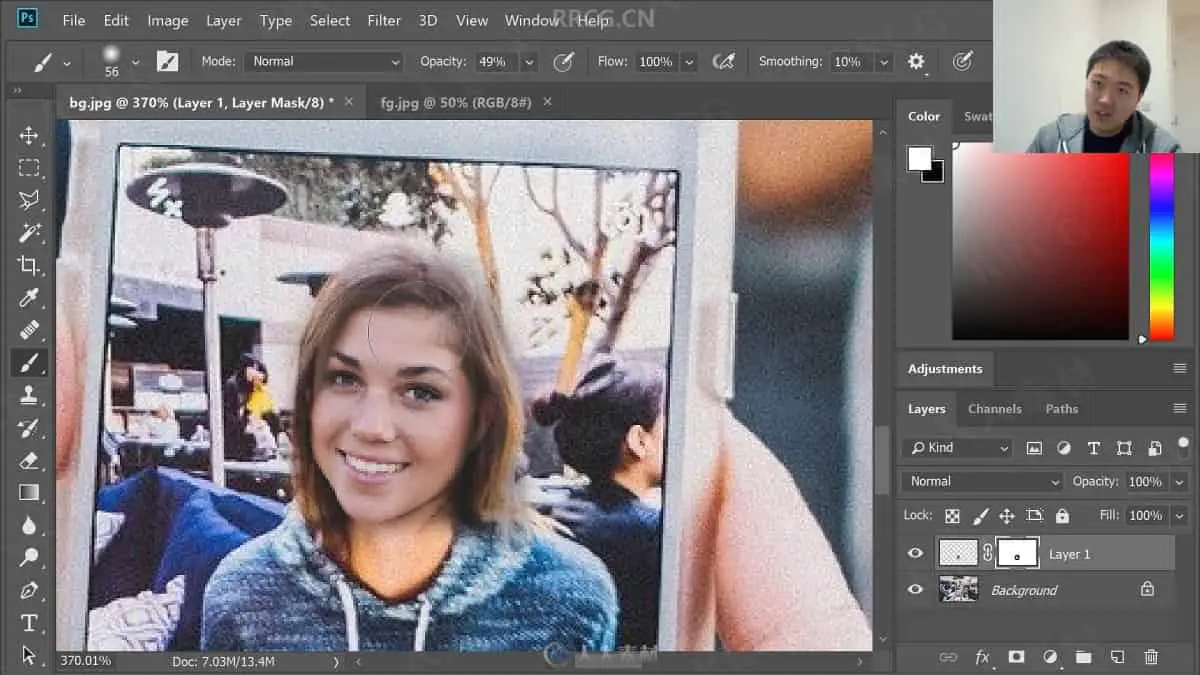Screen dimensions: 1200x675
Task: Click the Delete layer trash icon
Action: tap(1151, 657)
